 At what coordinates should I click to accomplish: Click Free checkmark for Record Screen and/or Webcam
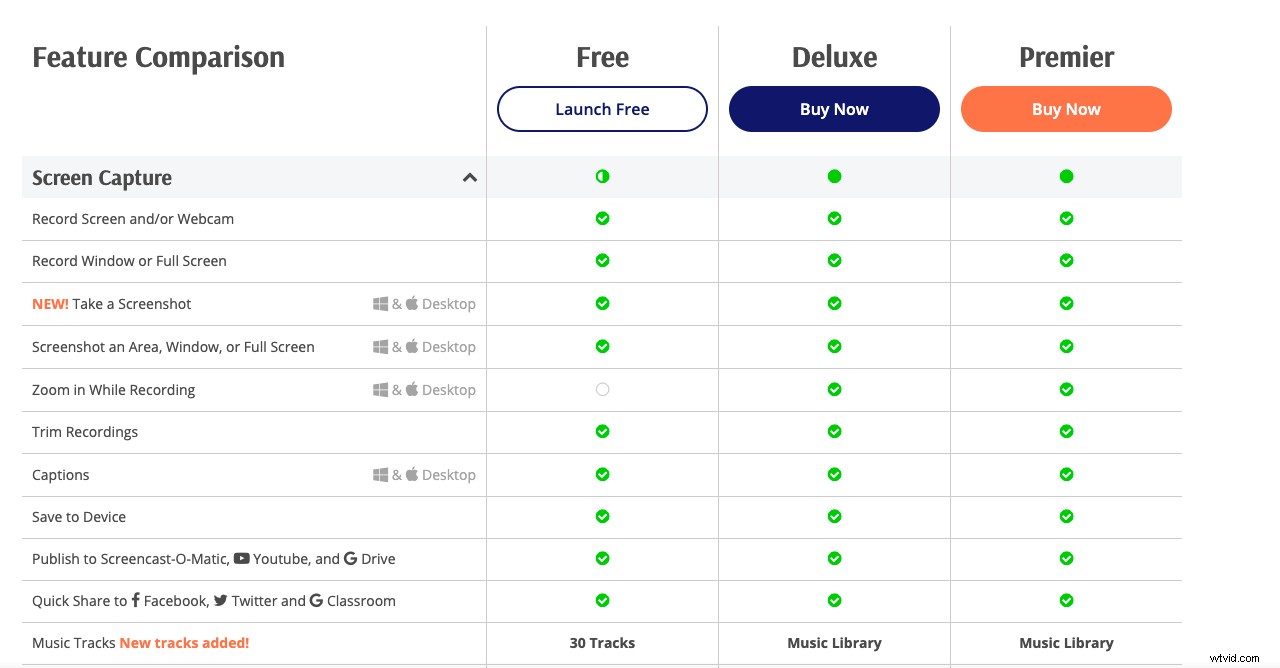tap(602, 218)
